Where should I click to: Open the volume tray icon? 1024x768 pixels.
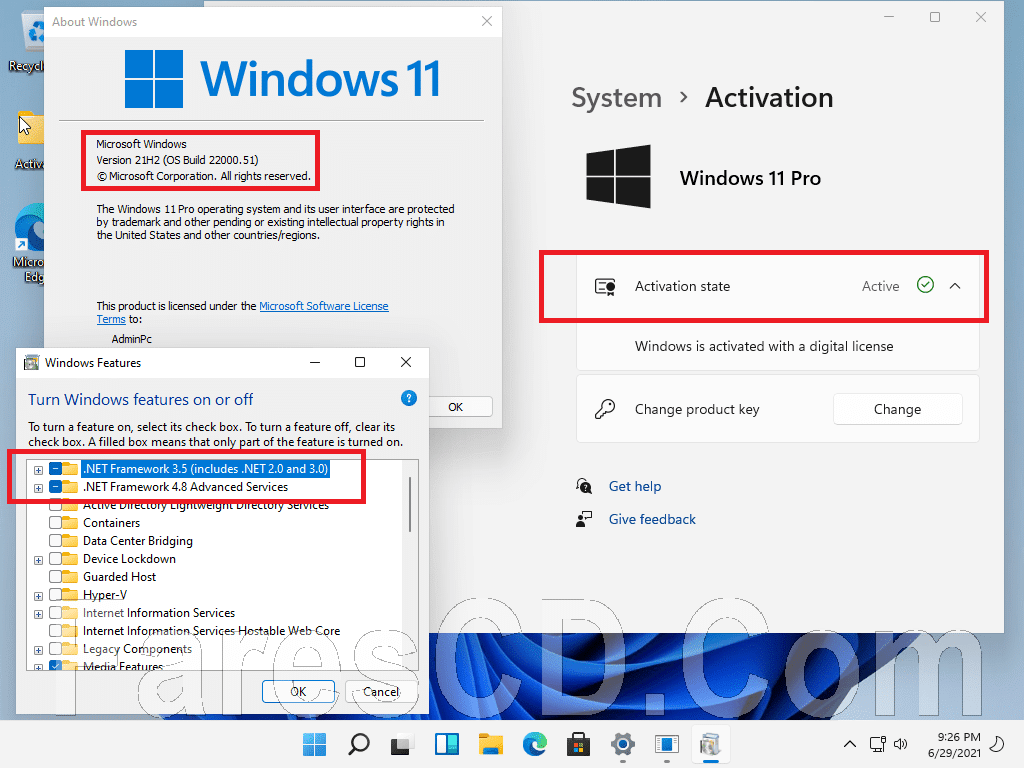[901, 744]
